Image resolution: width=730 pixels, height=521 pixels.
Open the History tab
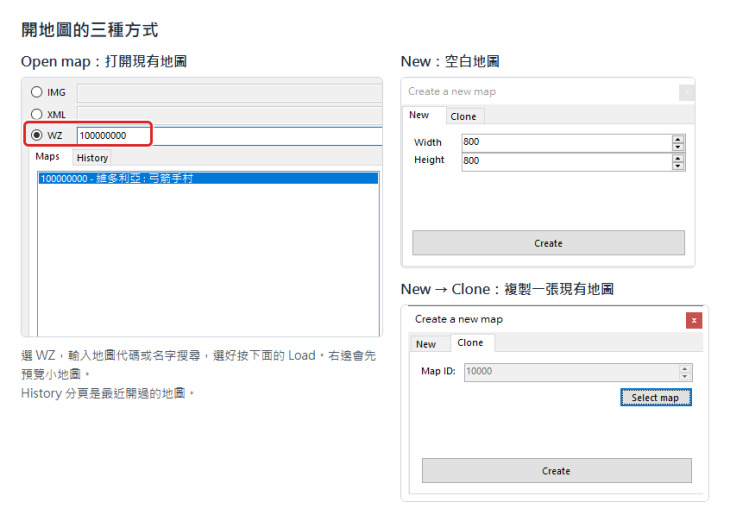(x=92, y=158)
